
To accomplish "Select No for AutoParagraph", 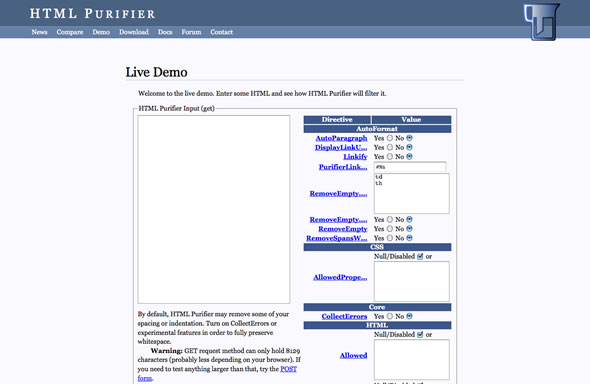I will point(409,138).
